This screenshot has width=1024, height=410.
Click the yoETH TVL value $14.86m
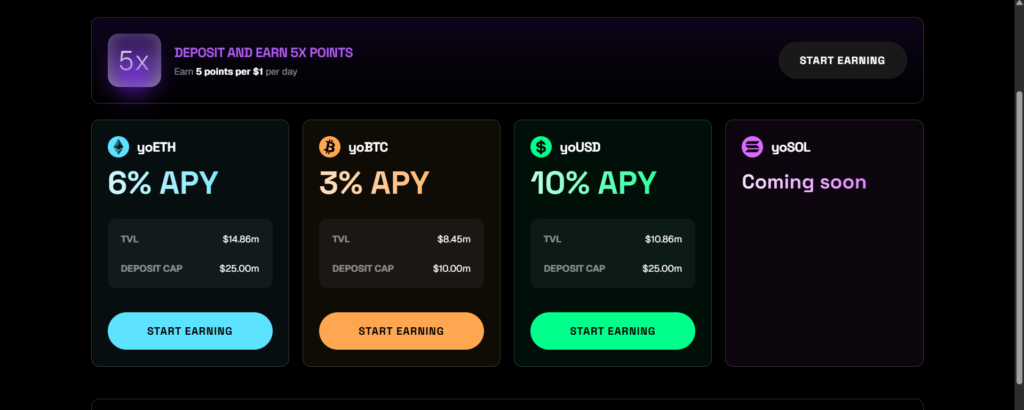(x=241, y=240)
